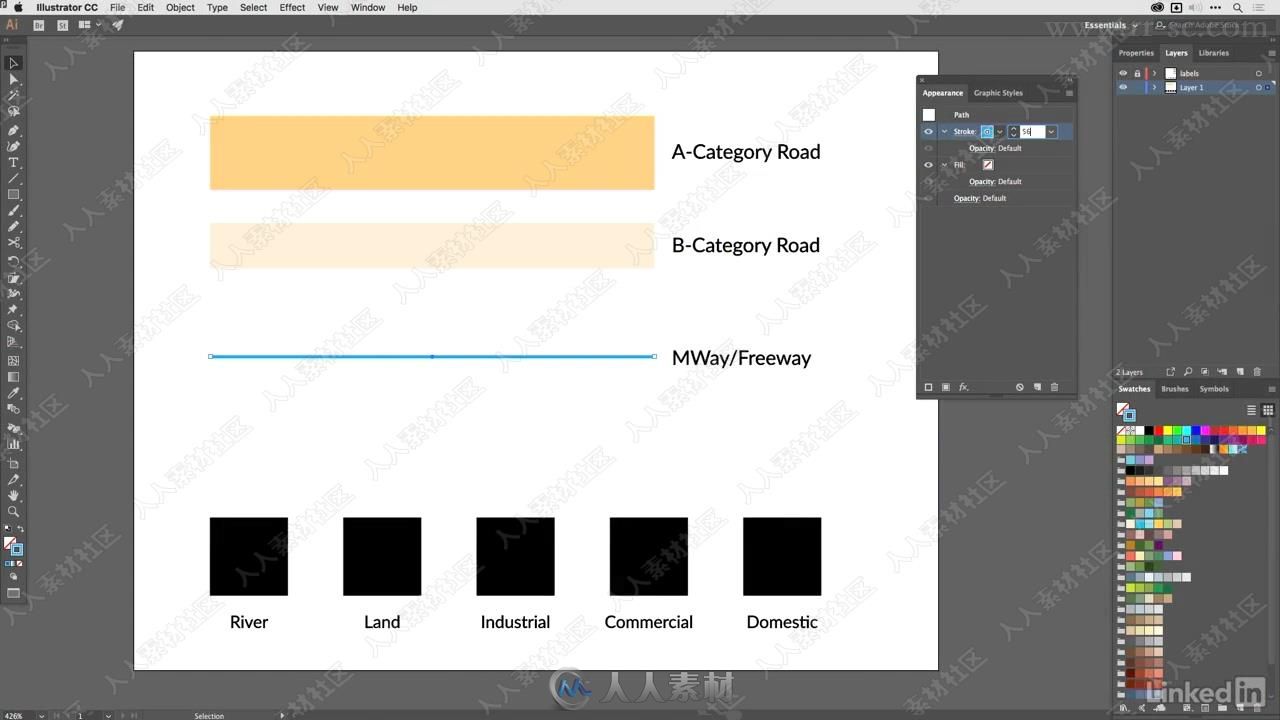Switch Swatches panel to thumbnail view
Image resolution: width=1280 pixels, height=720 pixels.
point(1268,410)
